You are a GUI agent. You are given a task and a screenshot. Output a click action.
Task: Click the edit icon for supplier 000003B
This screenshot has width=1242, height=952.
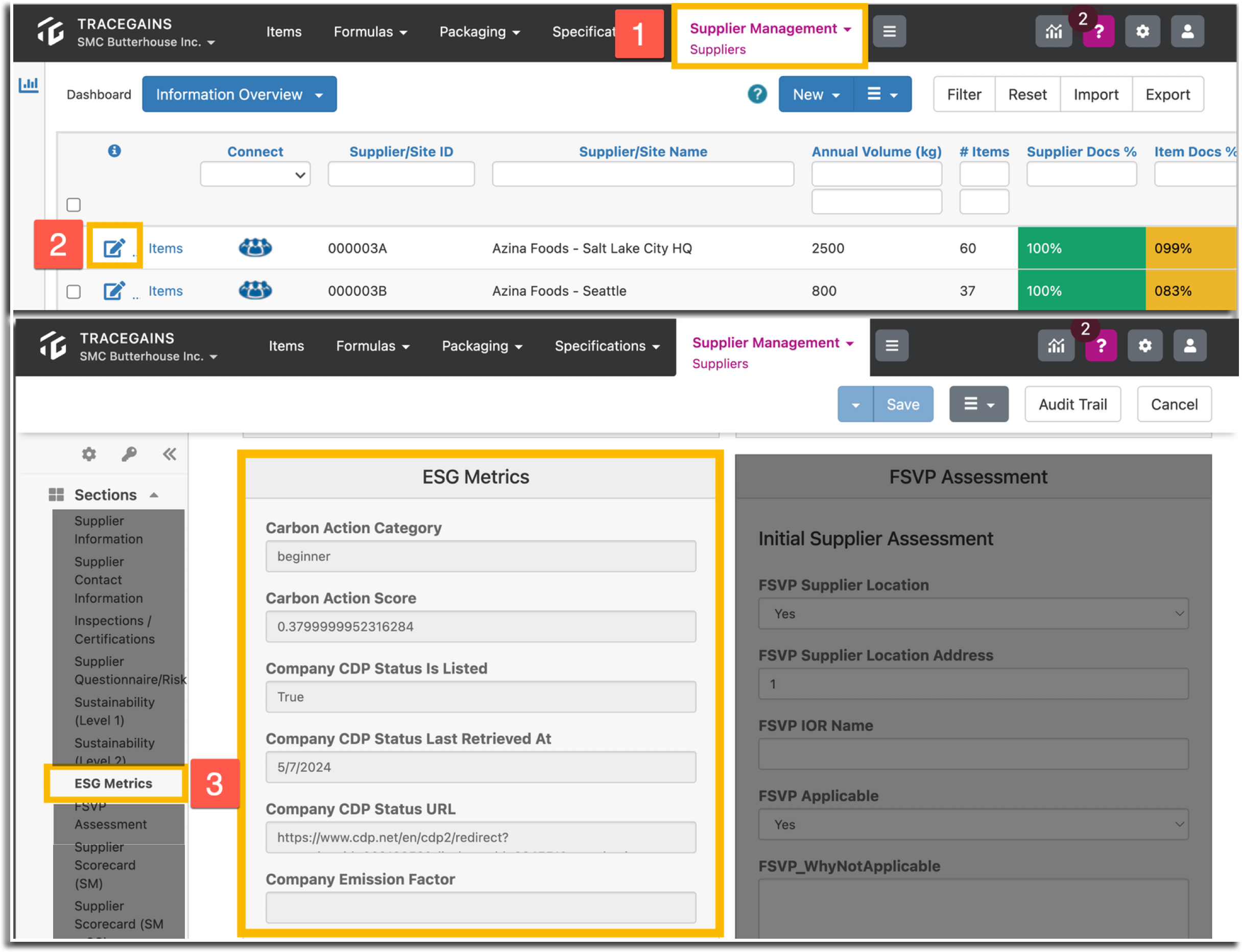click(114, 291)
